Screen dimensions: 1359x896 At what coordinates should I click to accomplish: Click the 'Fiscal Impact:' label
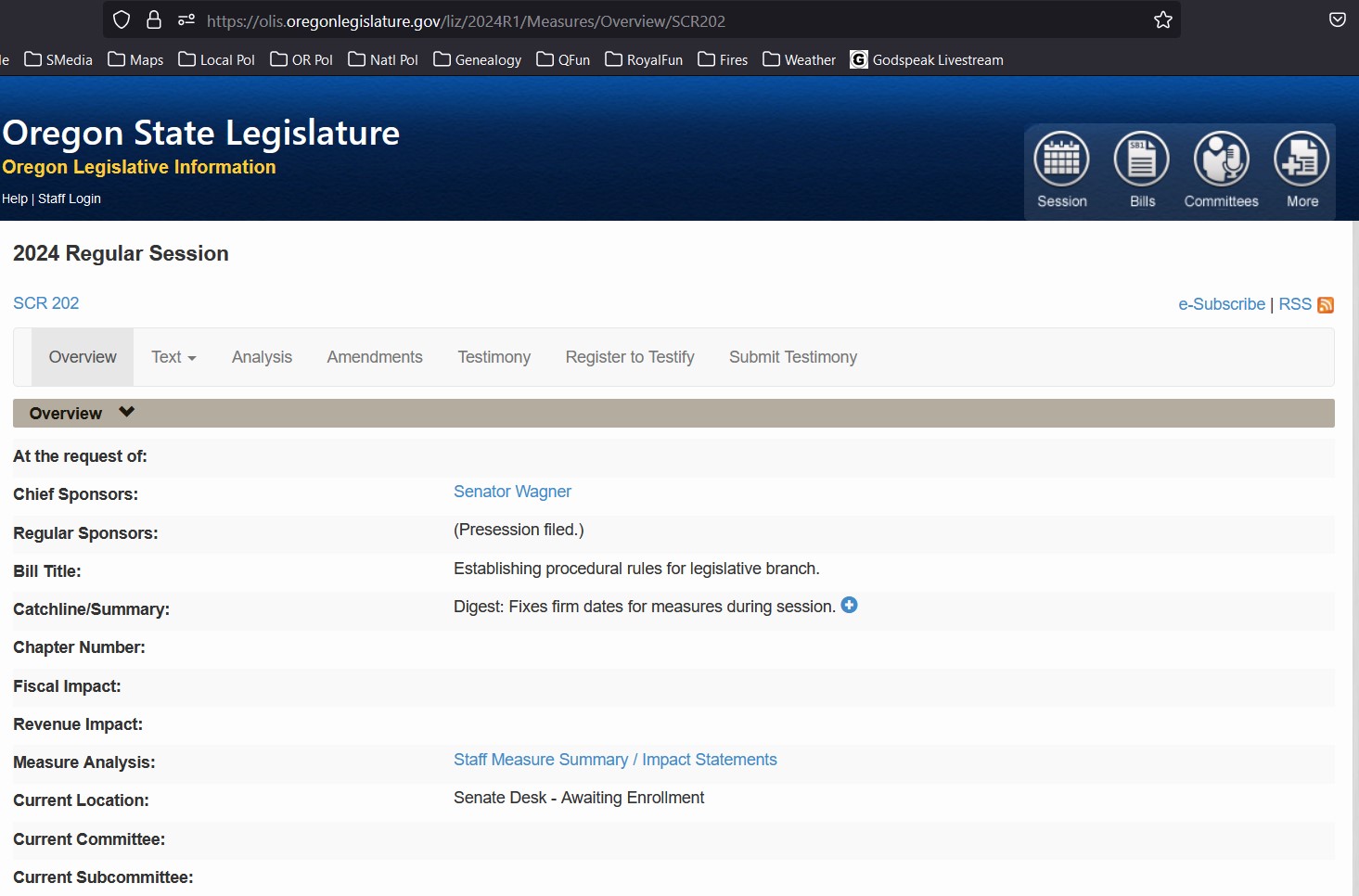[67, 686]
